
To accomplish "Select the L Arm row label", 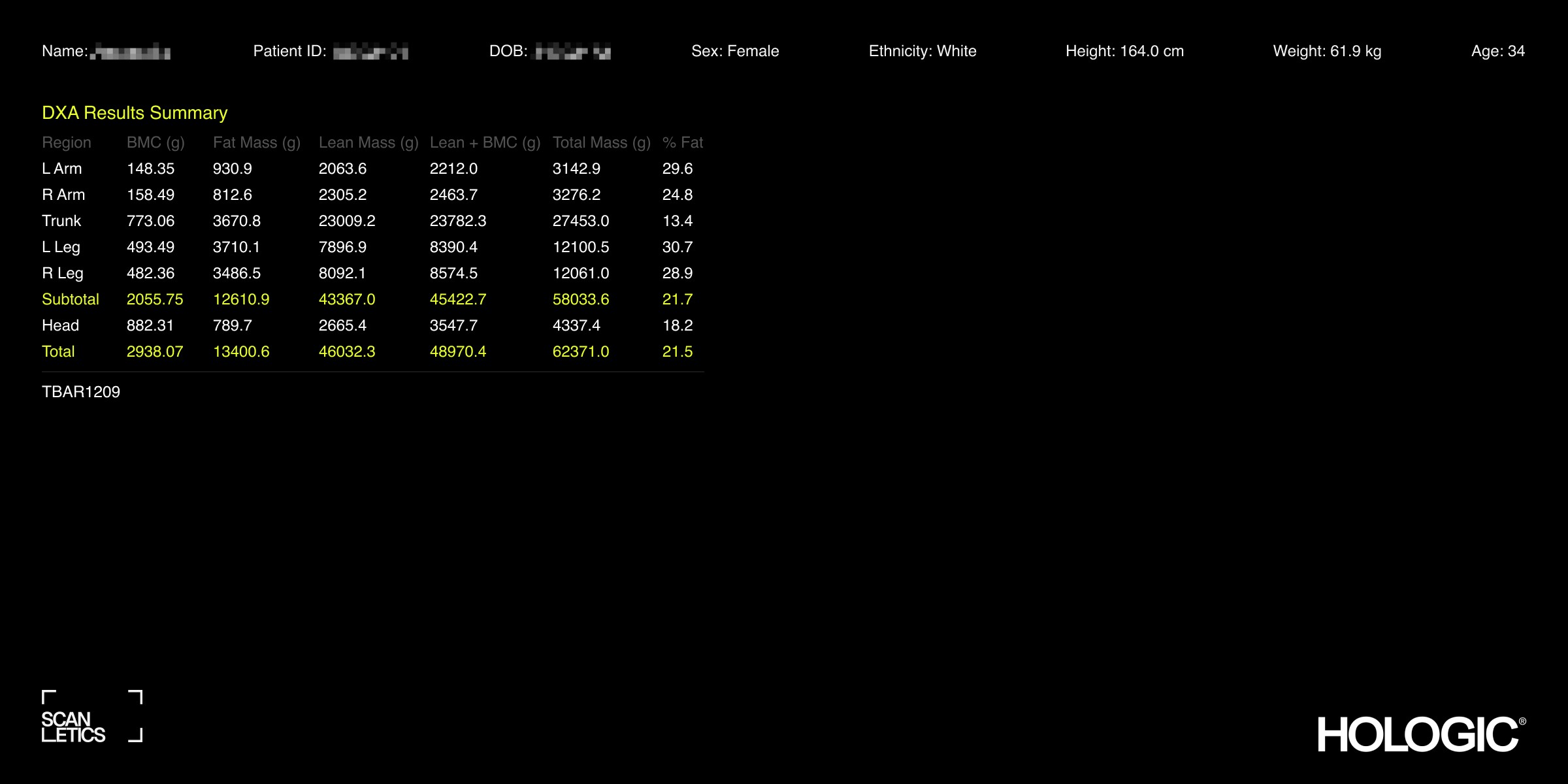I will click(61, 169).
